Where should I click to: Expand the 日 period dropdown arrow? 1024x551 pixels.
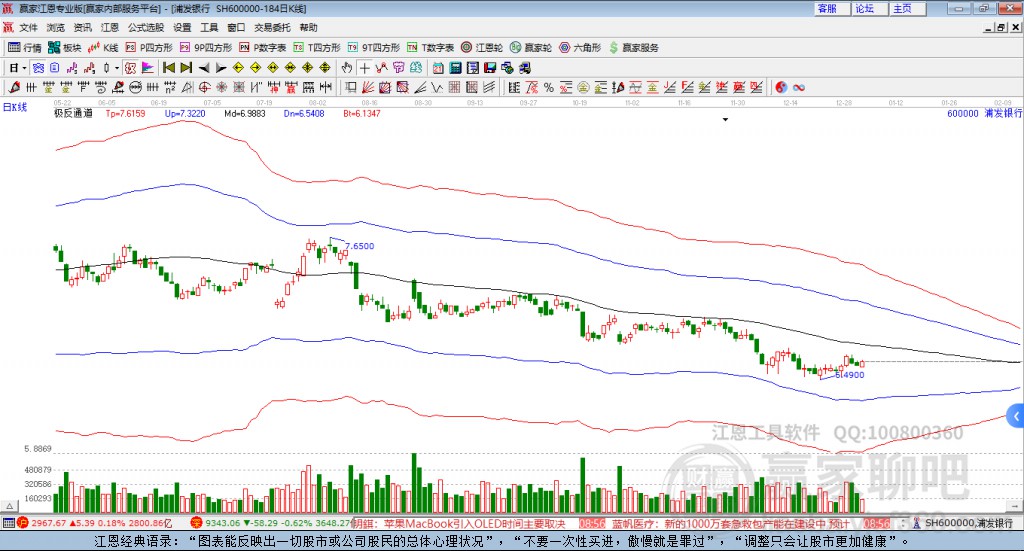[x=24, y=68]
